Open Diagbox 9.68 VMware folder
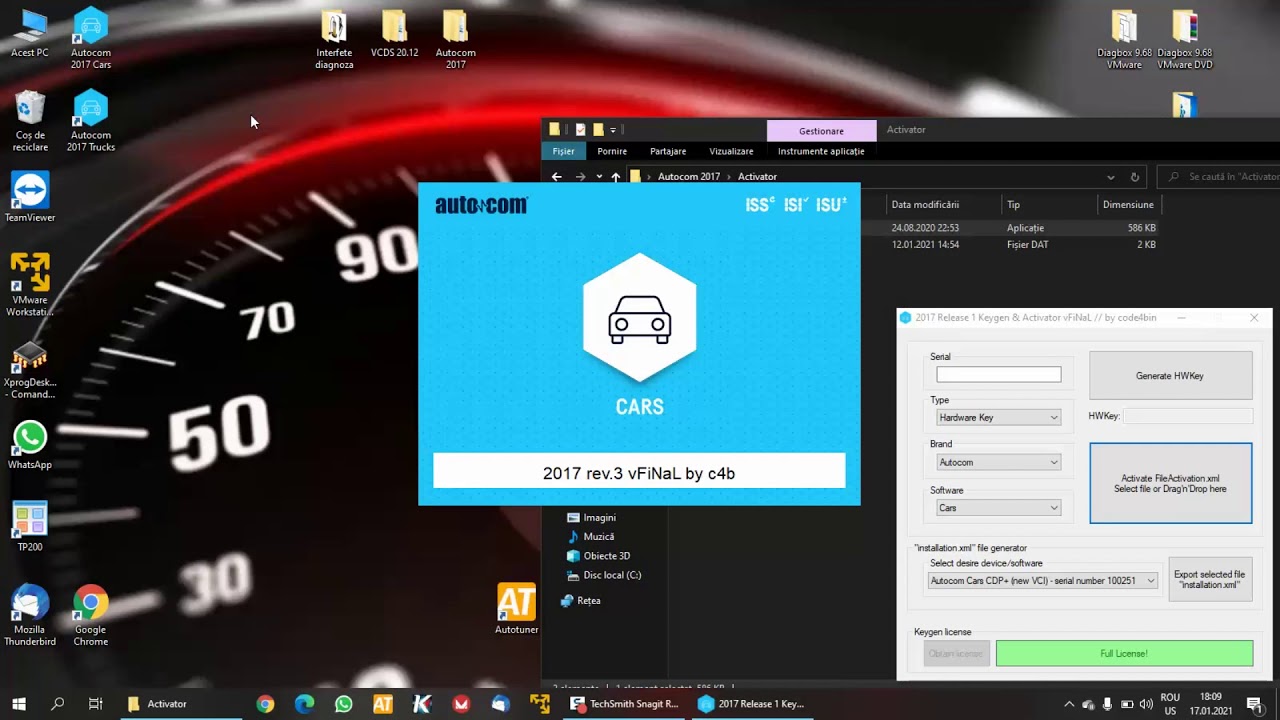Image resolution: width=1280 pixels, height=720 pixels. coord(1124,40)
